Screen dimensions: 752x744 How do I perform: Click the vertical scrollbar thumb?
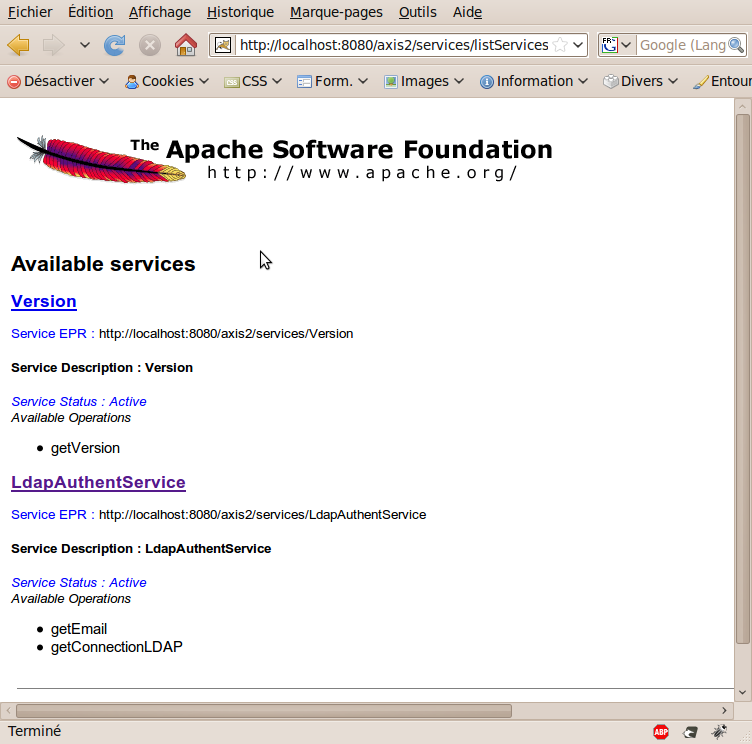[742, 379]
